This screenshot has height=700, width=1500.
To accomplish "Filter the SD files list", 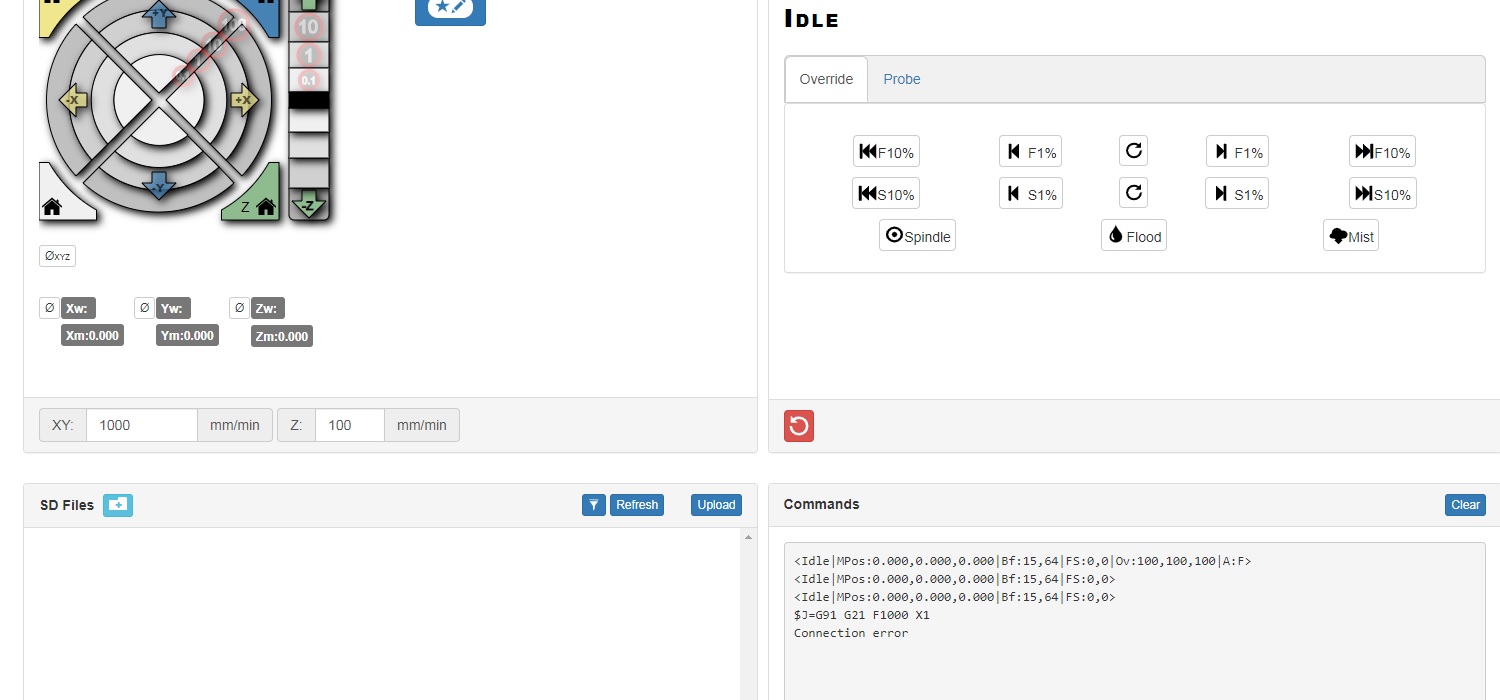I will tap(594, 505).
